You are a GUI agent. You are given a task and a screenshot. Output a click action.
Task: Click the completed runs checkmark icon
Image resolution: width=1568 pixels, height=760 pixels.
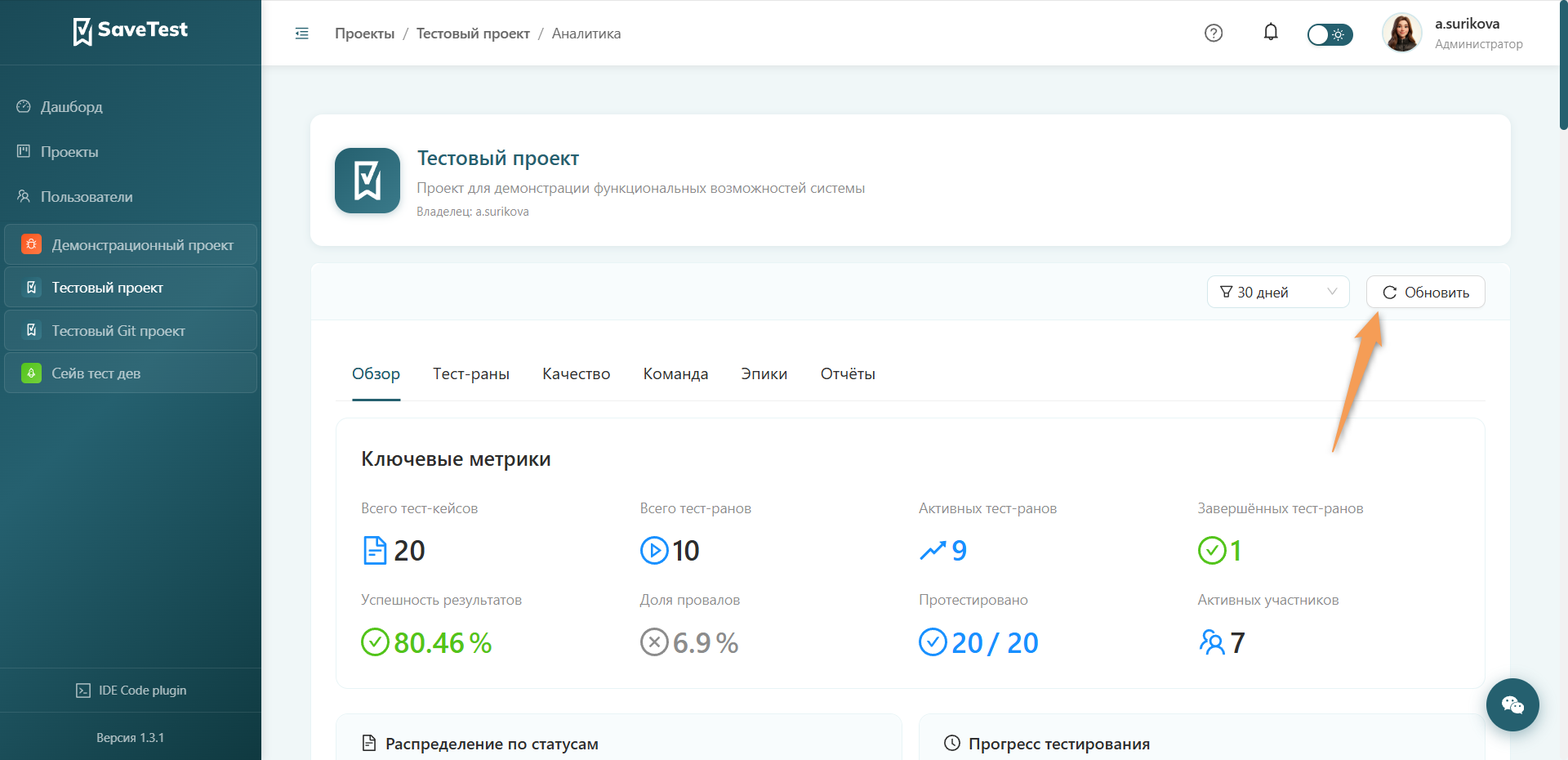click(x=1212, y=550)
